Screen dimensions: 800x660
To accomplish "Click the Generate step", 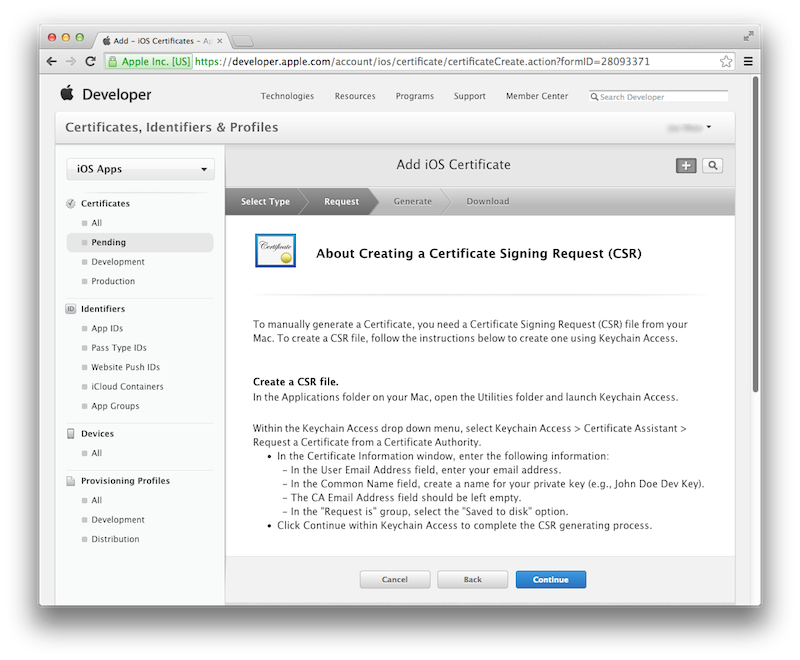I will [x=412, y=201].
